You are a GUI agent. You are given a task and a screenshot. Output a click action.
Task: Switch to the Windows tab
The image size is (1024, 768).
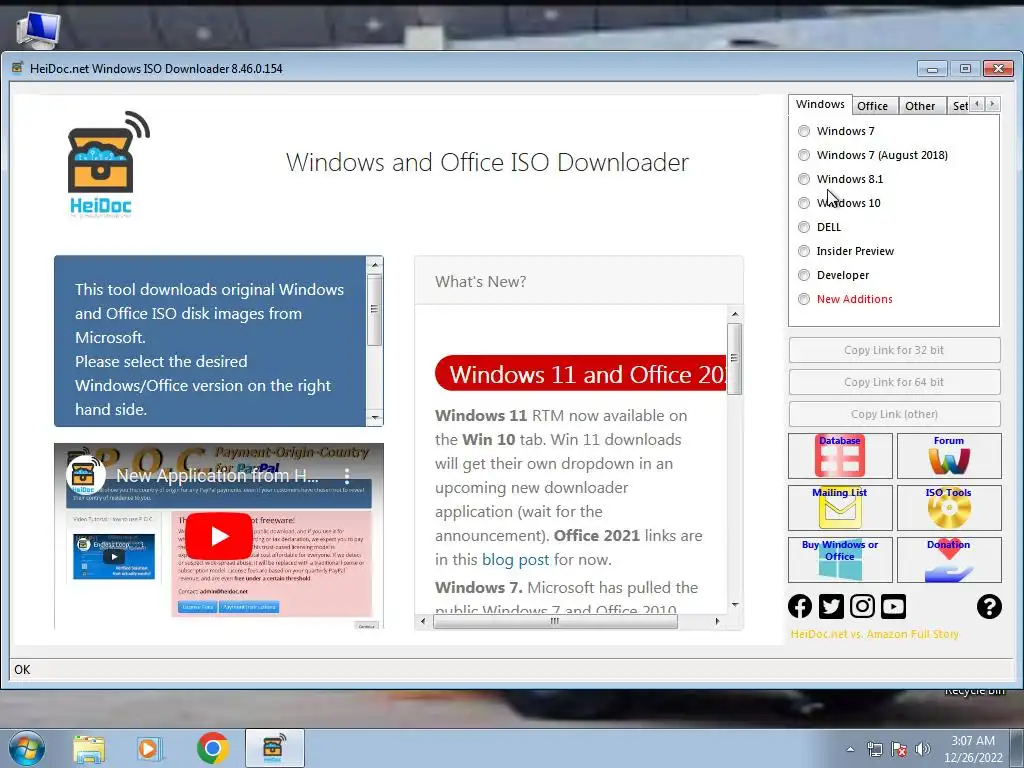pyautogui.click(x=820, y=104)
